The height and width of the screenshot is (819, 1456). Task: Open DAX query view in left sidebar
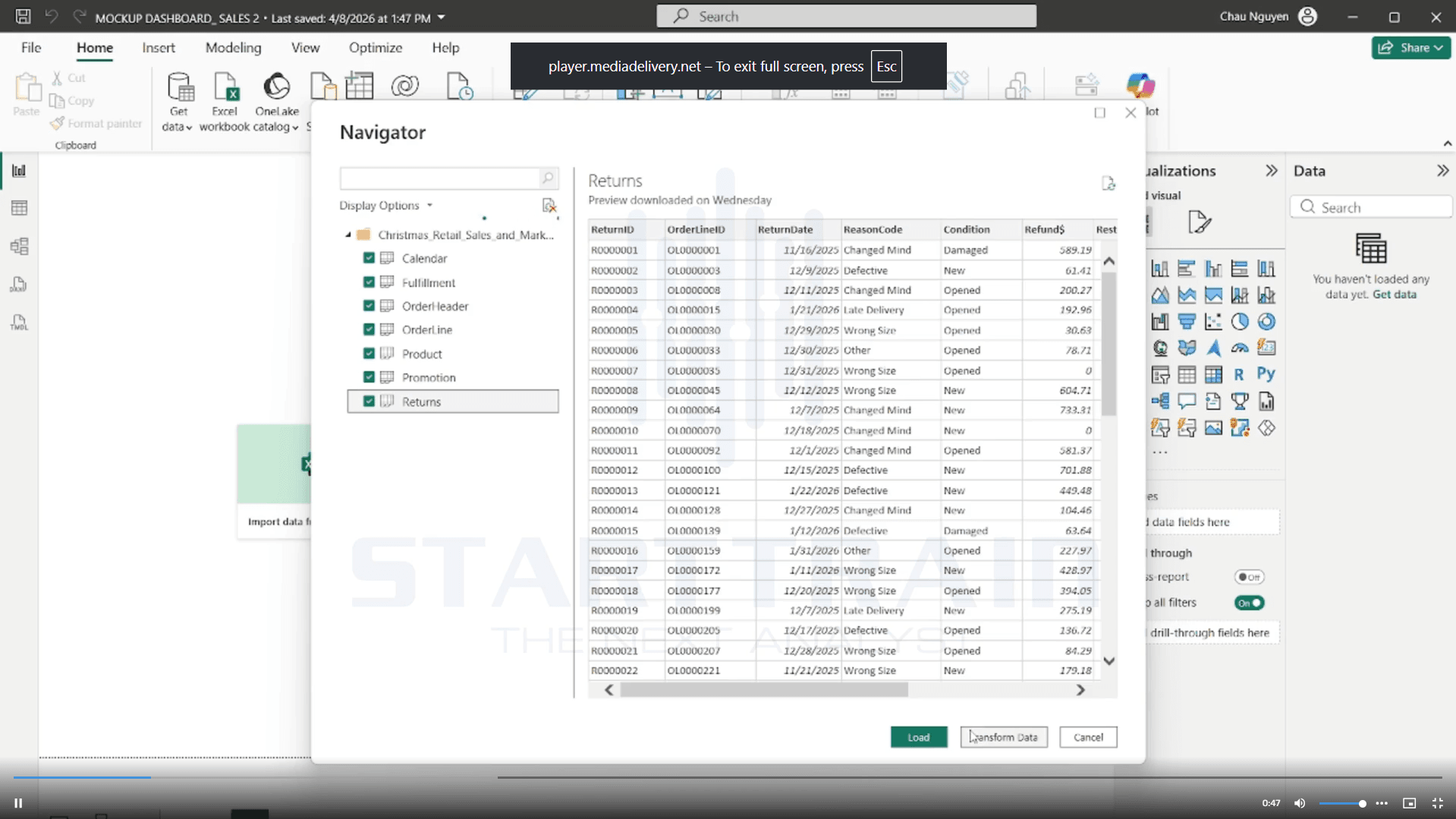[19, 285]
